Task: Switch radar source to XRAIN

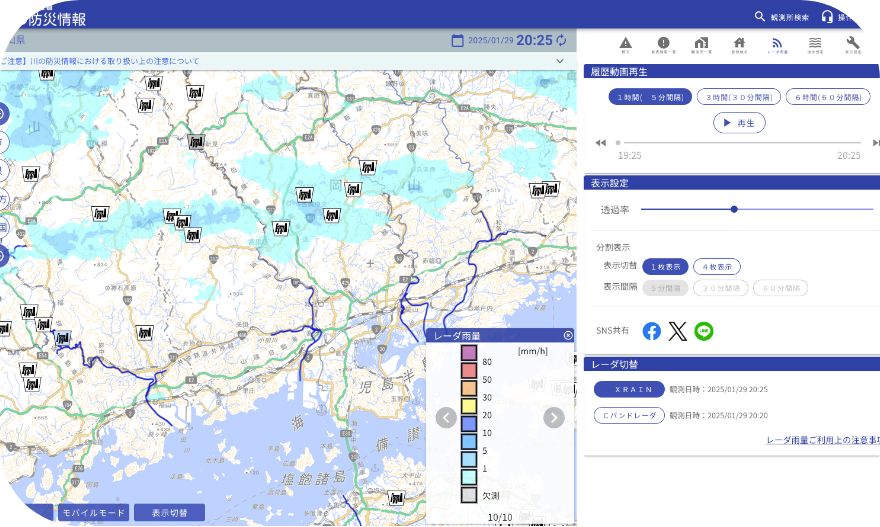Action: tap(629, 389)
